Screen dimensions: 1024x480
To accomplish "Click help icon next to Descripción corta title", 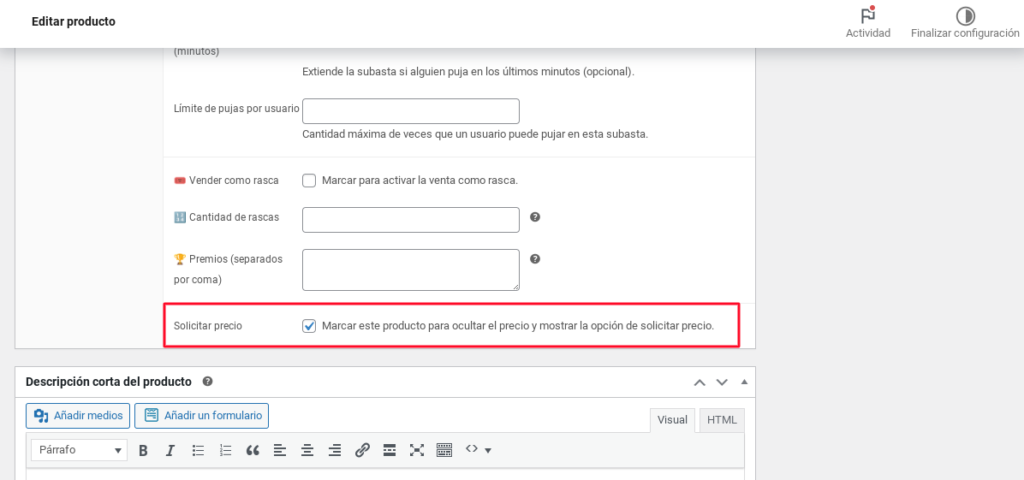I will [208, 381].
